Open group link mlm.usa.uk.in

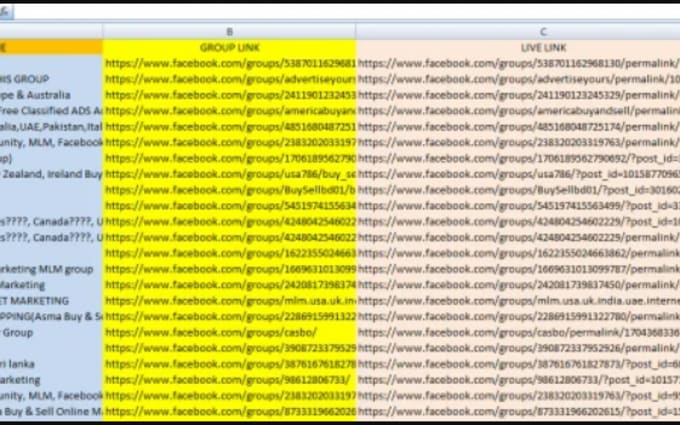tap(229, 301)
